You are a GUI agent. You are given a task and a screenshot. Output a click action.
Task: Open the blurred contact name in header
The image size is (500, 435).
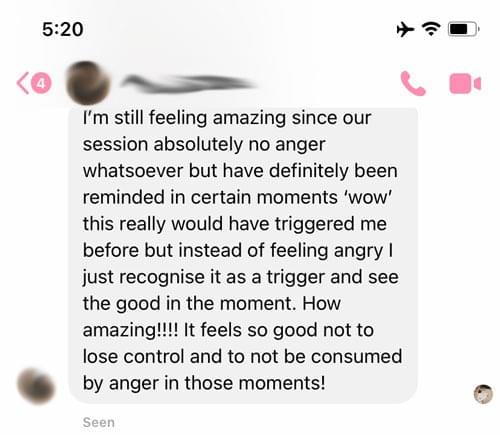188,83
